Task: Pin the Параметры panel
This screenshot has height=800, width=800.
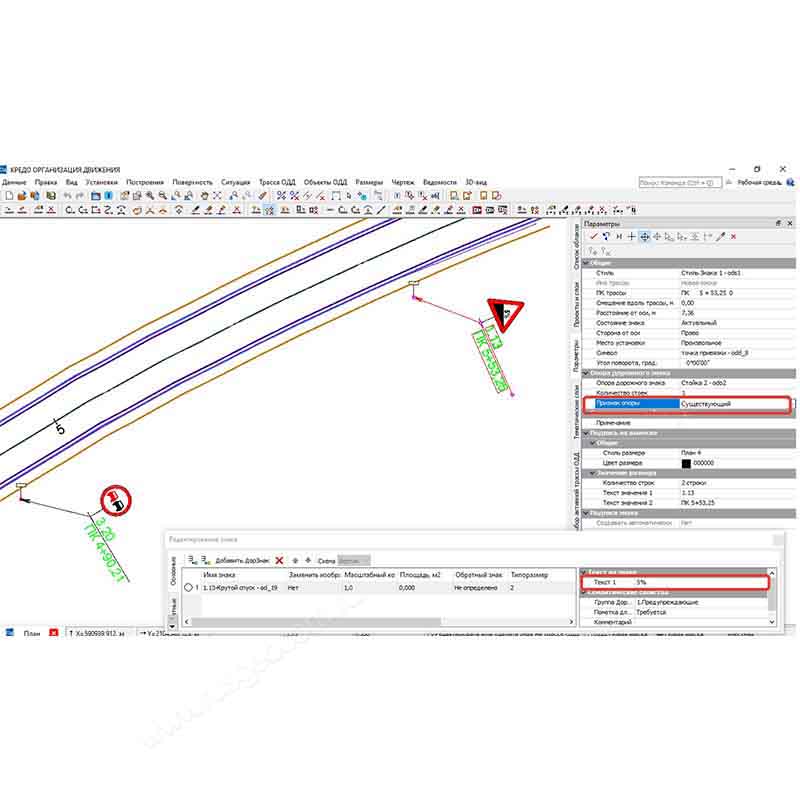Action: pos(777,223)
